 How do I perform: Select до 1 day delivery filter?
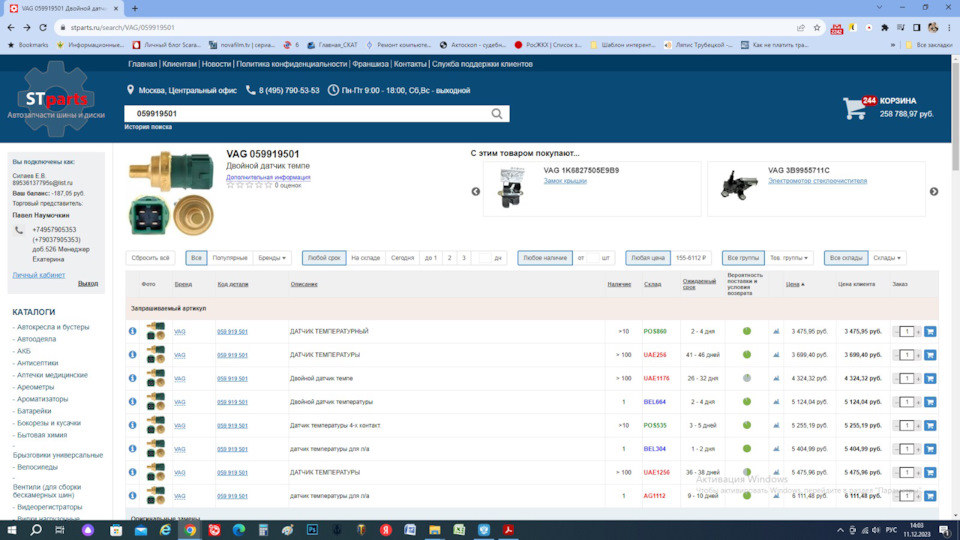(431, 258)
